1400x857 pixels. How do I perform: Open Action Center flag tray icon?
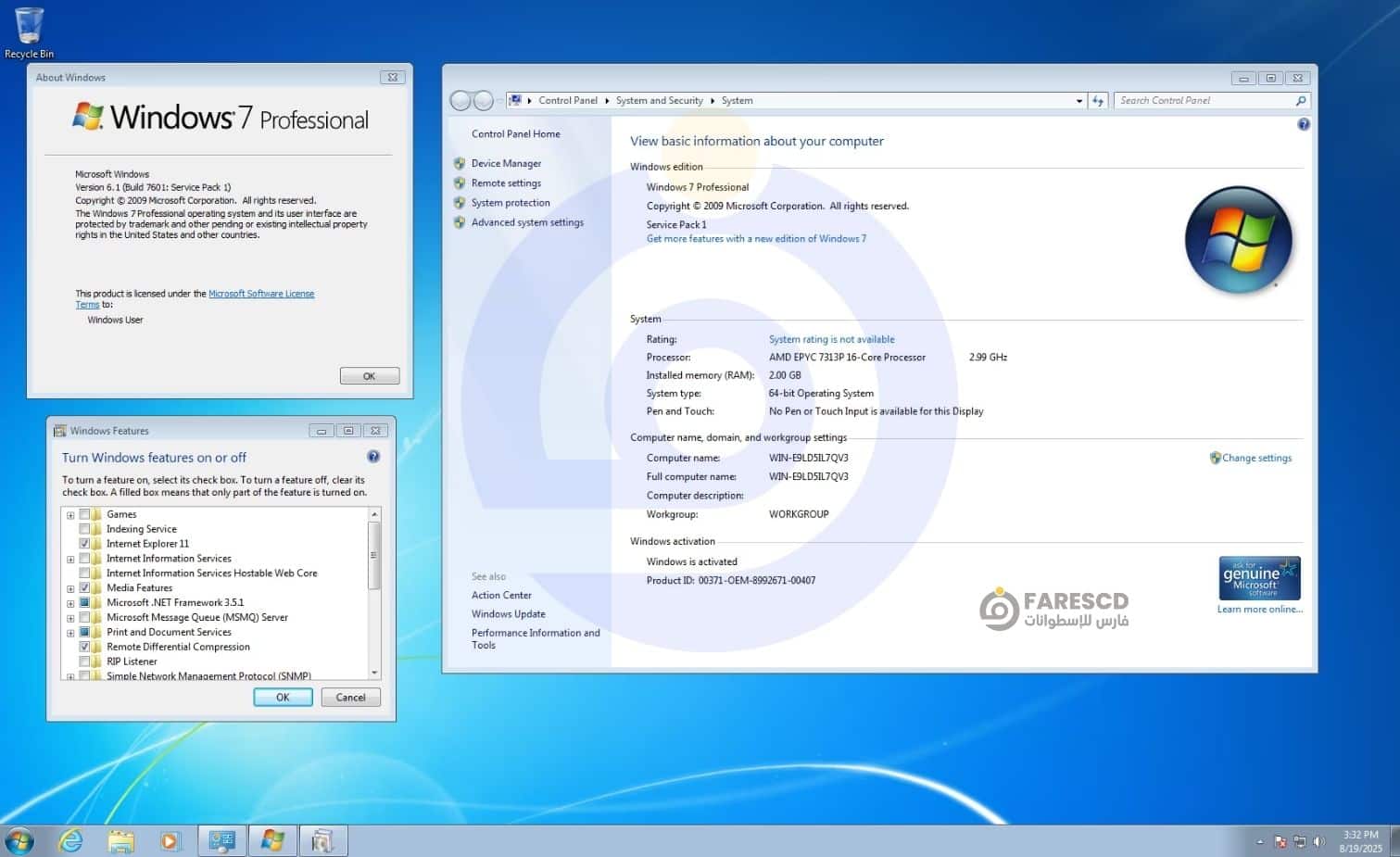click(x=1280, y=842)
